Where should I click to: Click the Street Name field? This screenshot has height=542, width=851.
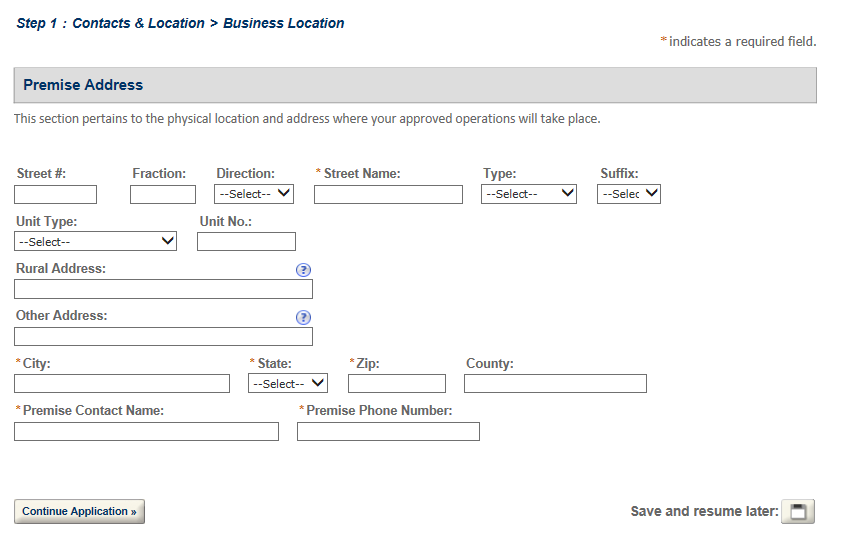click(x=388, y=194)
